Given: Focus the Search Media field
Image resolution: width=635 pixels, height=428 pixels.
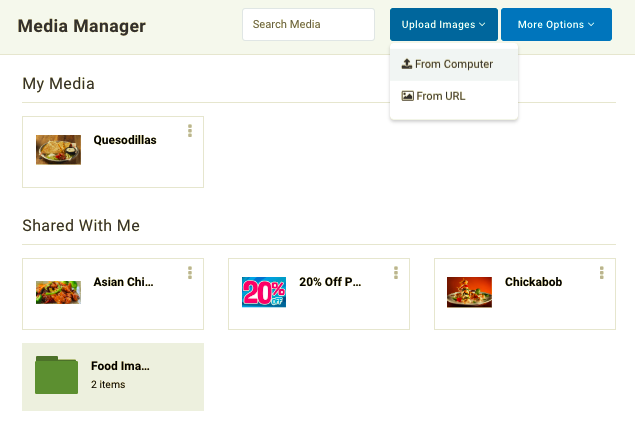Looking at the screenshot, I should tap(308, 24).
